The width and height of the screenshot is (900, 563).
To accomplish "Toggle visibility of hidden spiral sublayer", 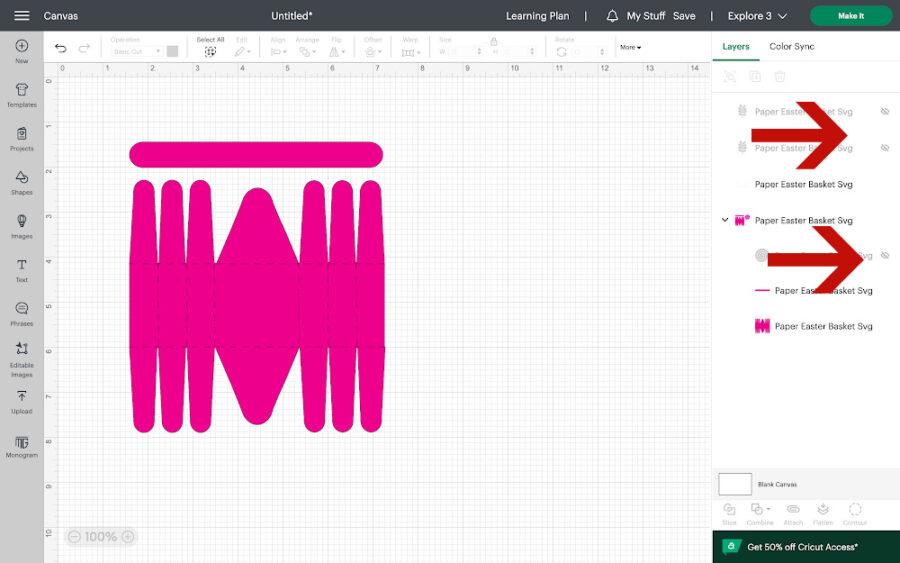I will pyautogui.click(x=884, y=256).
